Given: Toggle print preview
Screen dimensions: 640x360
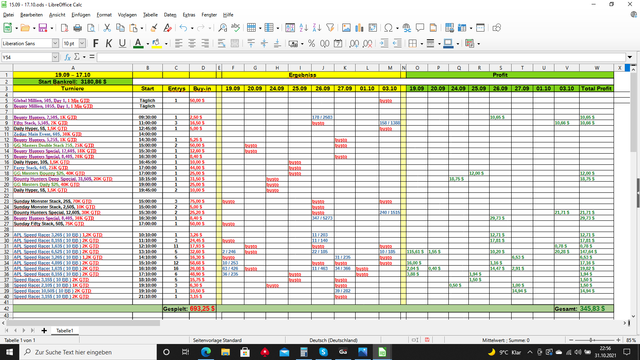Looking at the screenshot, I should point(91,28).
